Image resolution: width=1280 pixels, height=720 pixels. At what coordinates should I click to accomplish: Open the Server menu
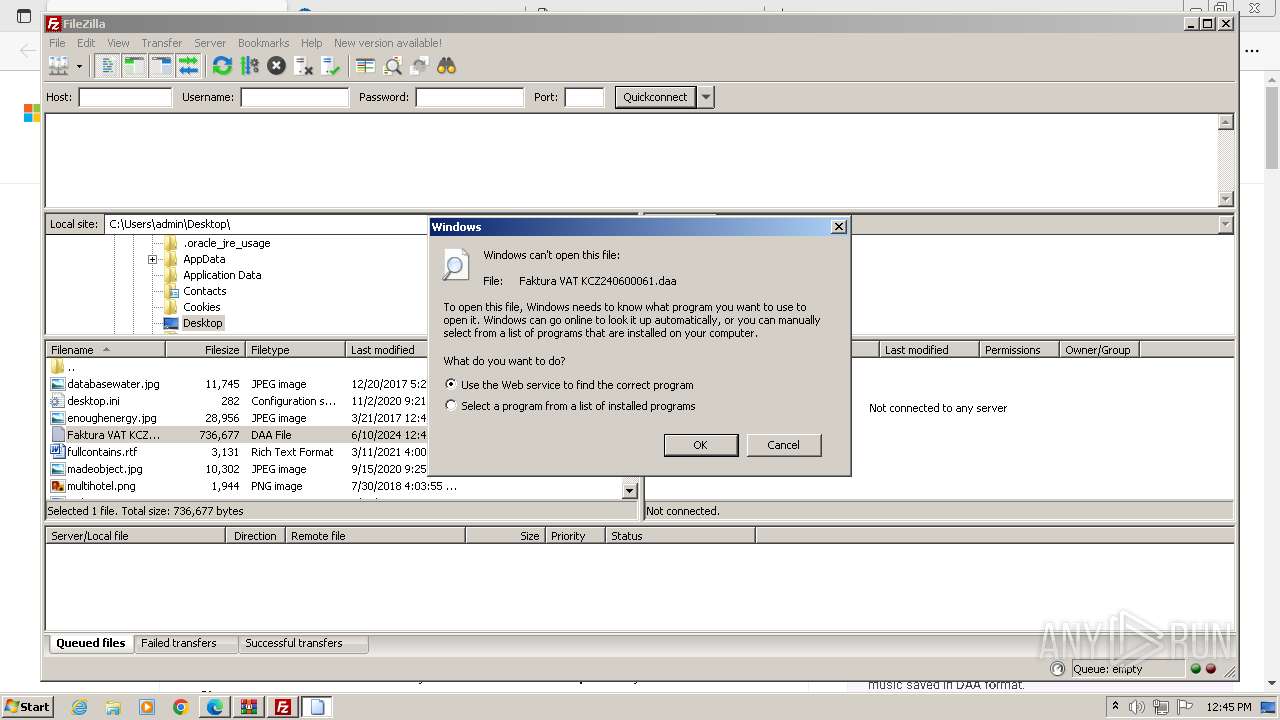tap(210, 43)
